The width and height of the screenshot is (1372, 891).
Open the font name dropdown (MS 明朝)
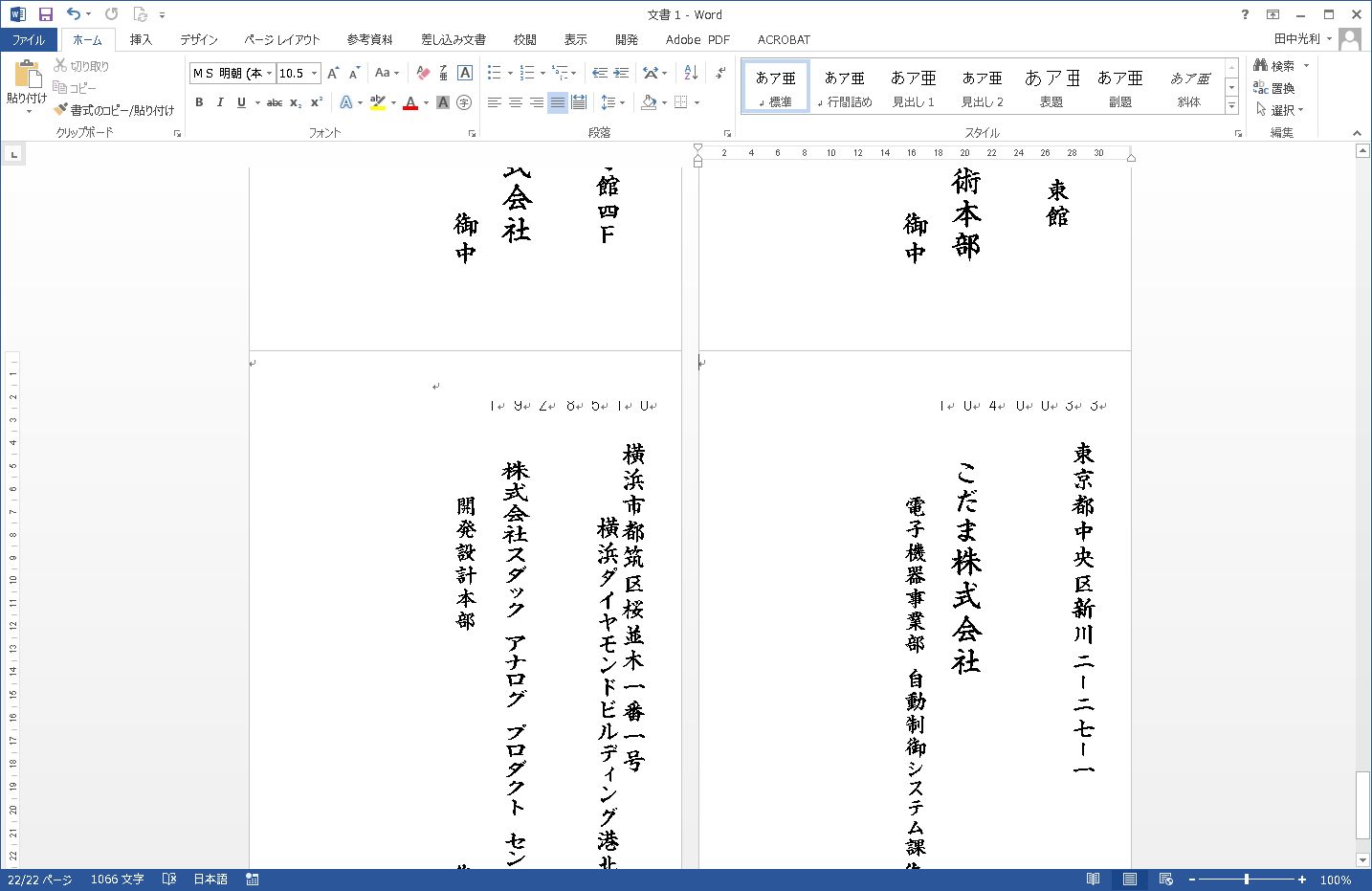(270, 73)
